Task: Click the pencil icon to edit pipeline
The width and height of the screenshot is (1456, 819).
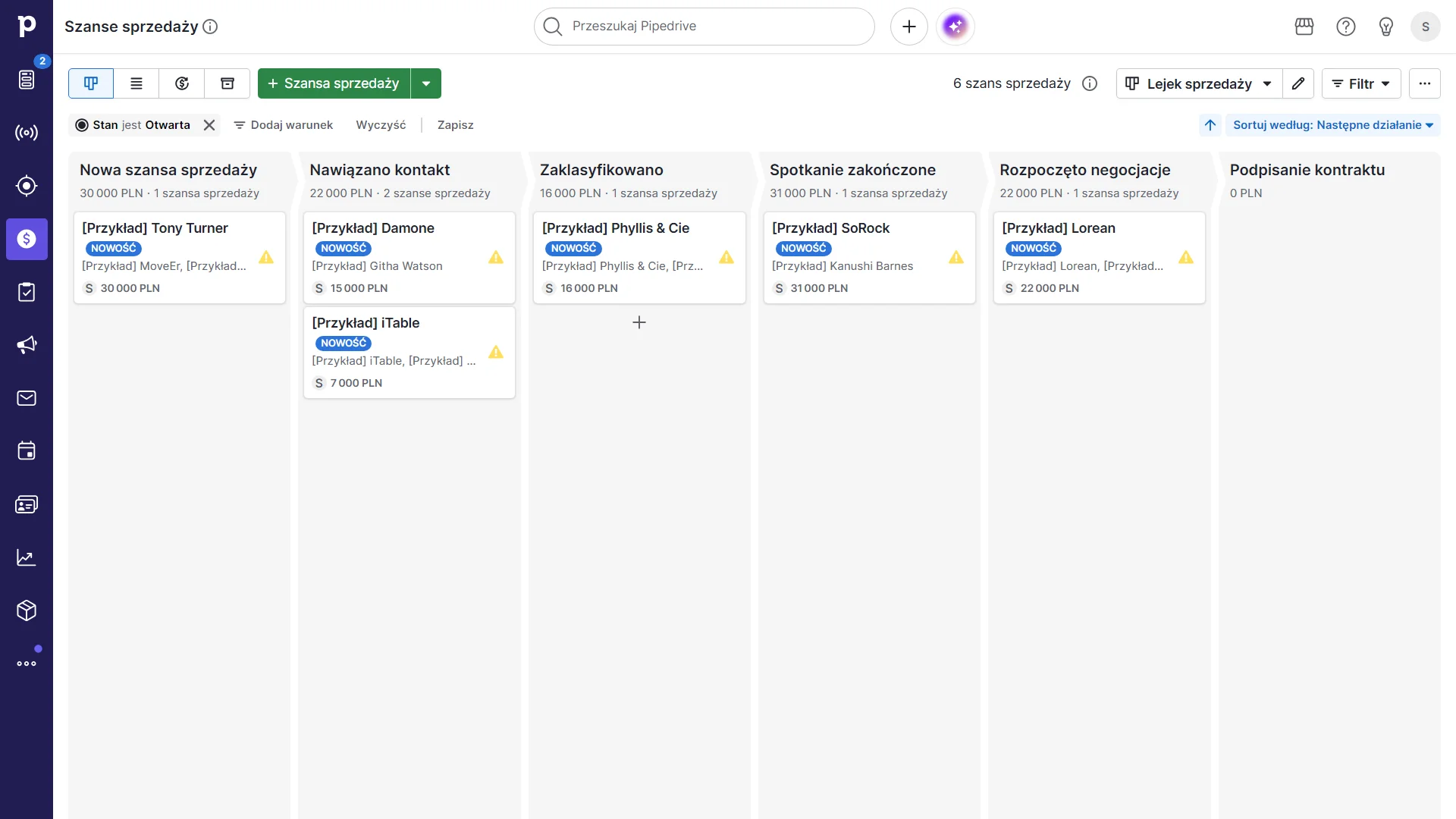Action: click(x=1298, y=83)
